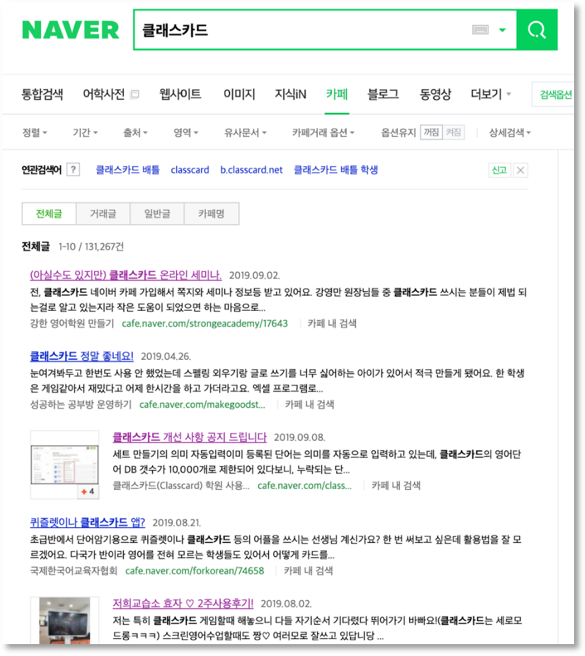Click the +4 image count badge
Viewport: 585px width, 656px height.
tap(88, 491)
